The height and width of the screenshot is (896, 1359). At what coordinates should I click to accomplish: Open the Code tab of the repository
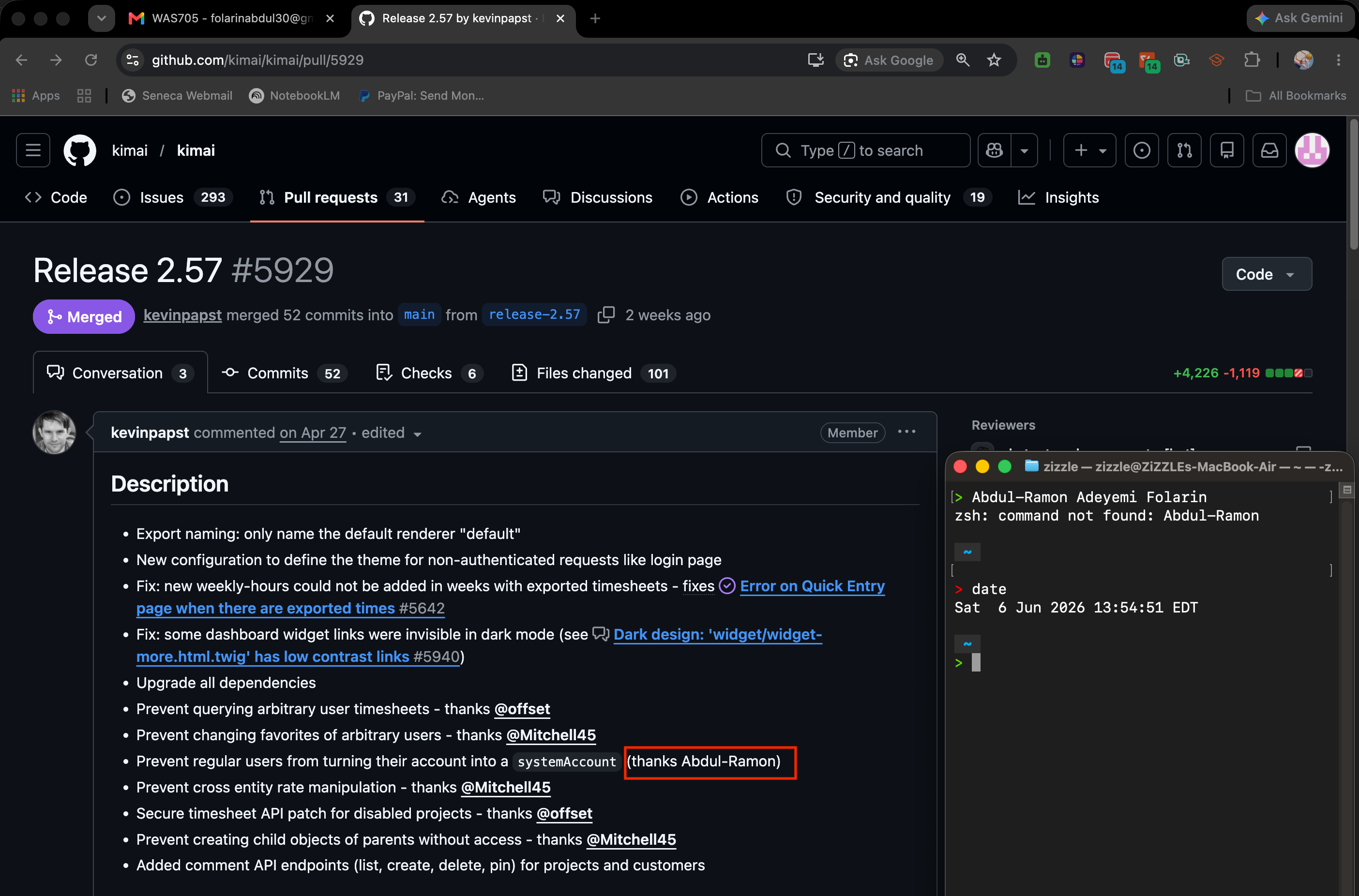coord(56,197)
